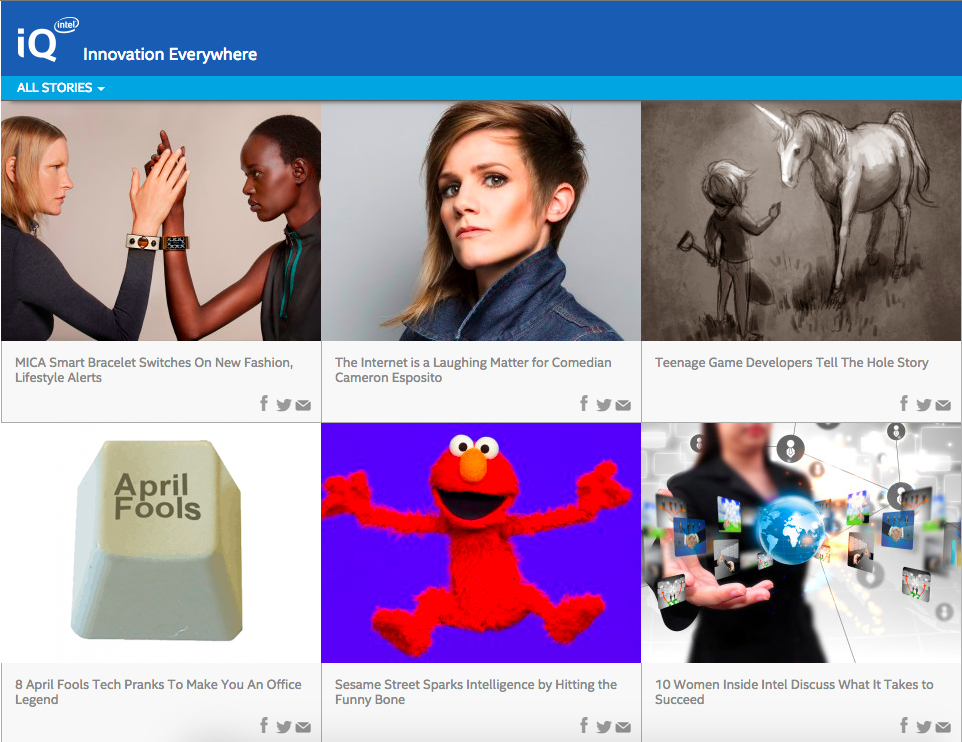Email the MICA Smart Bracelet story
This screenshot has width=962, height=742.
click(303, 405)
